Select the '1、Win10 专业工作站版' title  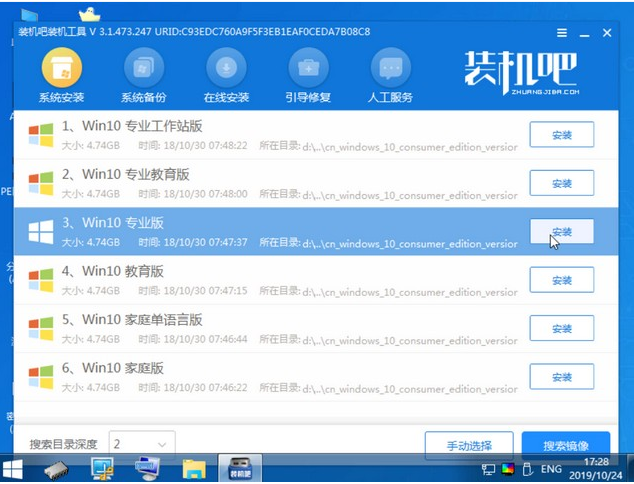tap(132, 126)
